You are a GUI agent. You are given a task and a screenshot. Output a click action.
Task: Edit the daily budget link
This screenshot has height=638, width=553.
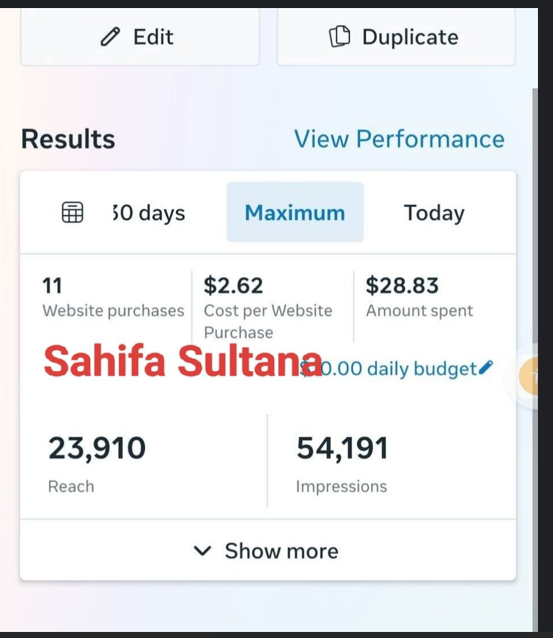[397, 369]
